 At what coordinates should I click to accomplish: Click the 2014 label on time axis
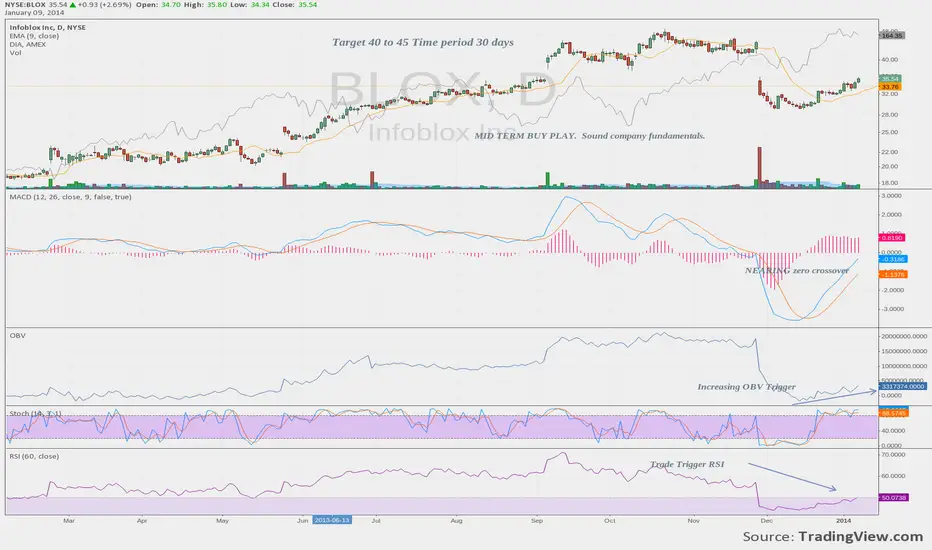843,521
